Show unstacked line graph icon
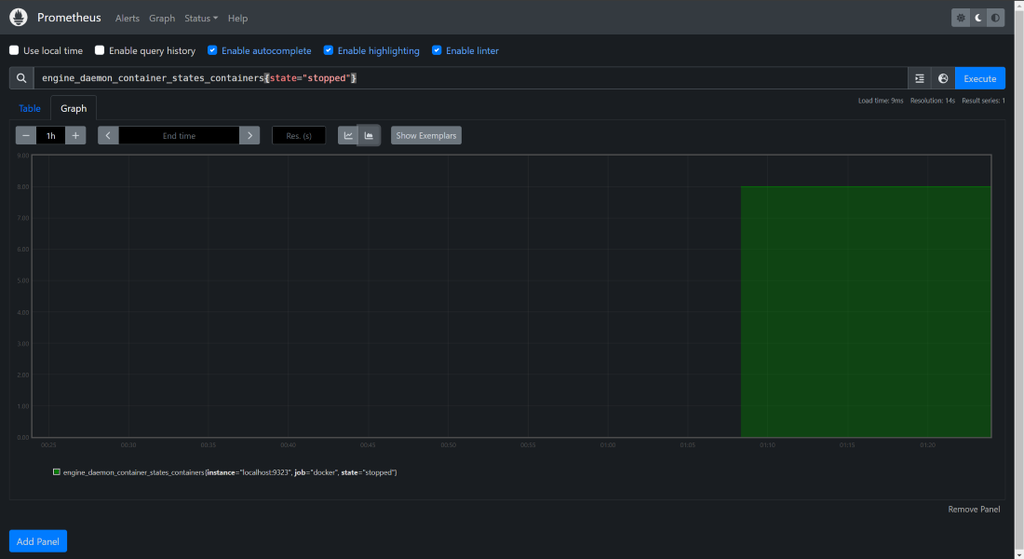Screen dimensions: 1024x559 point(348,136)
